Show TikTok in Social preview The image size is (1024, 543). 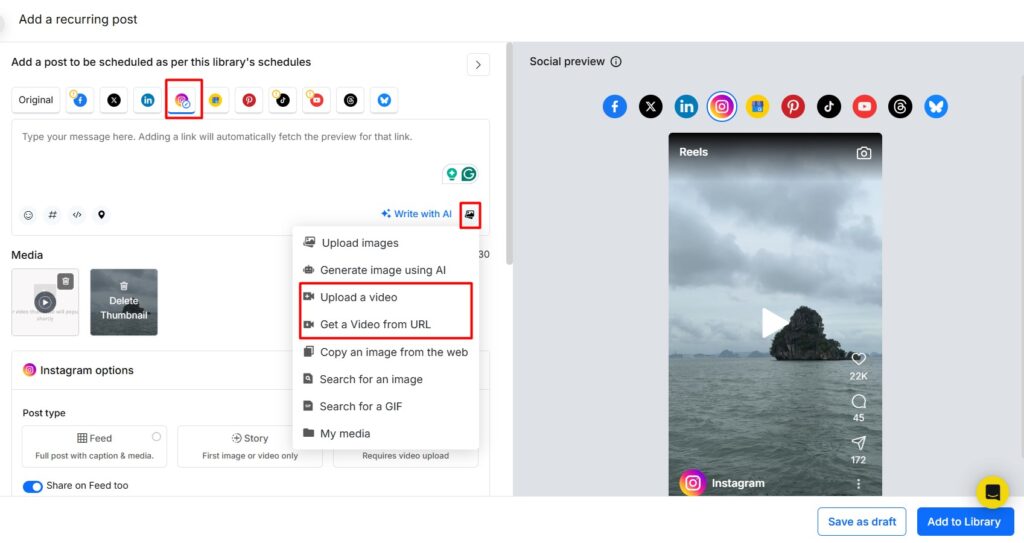(x=829, y=106)
